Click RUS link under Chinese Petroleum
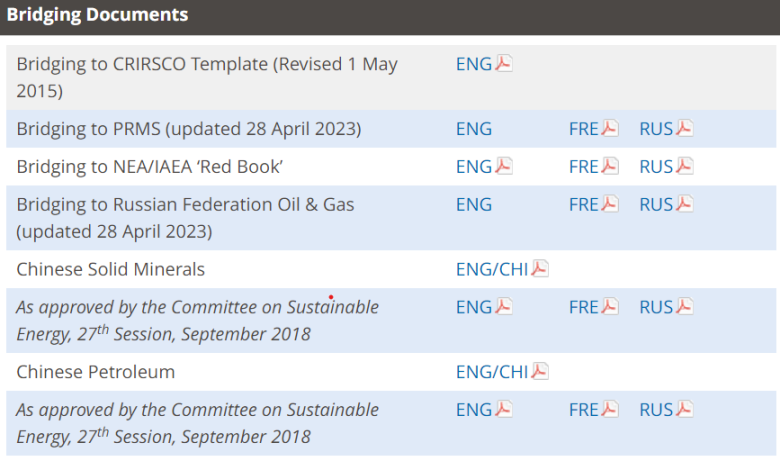The width and height of the screenshot is (780, 461). point(656,410)
